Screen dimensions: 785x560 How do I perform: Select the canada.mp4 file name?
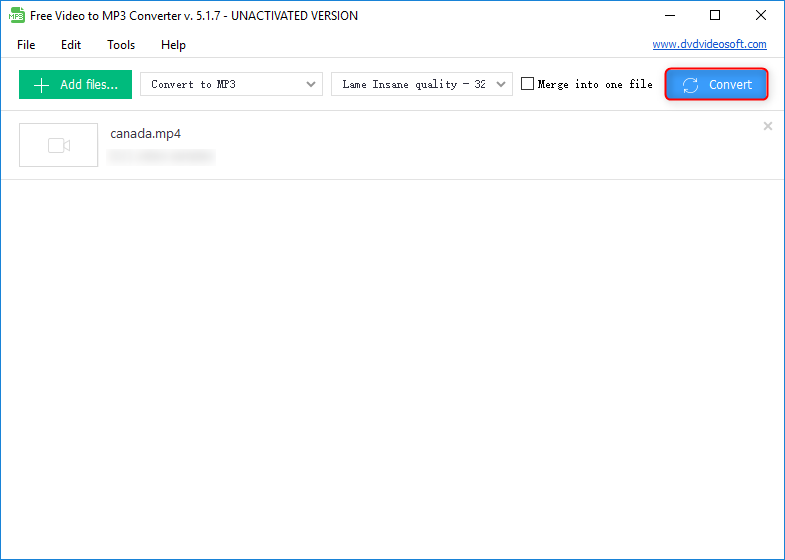coord(145,133)
